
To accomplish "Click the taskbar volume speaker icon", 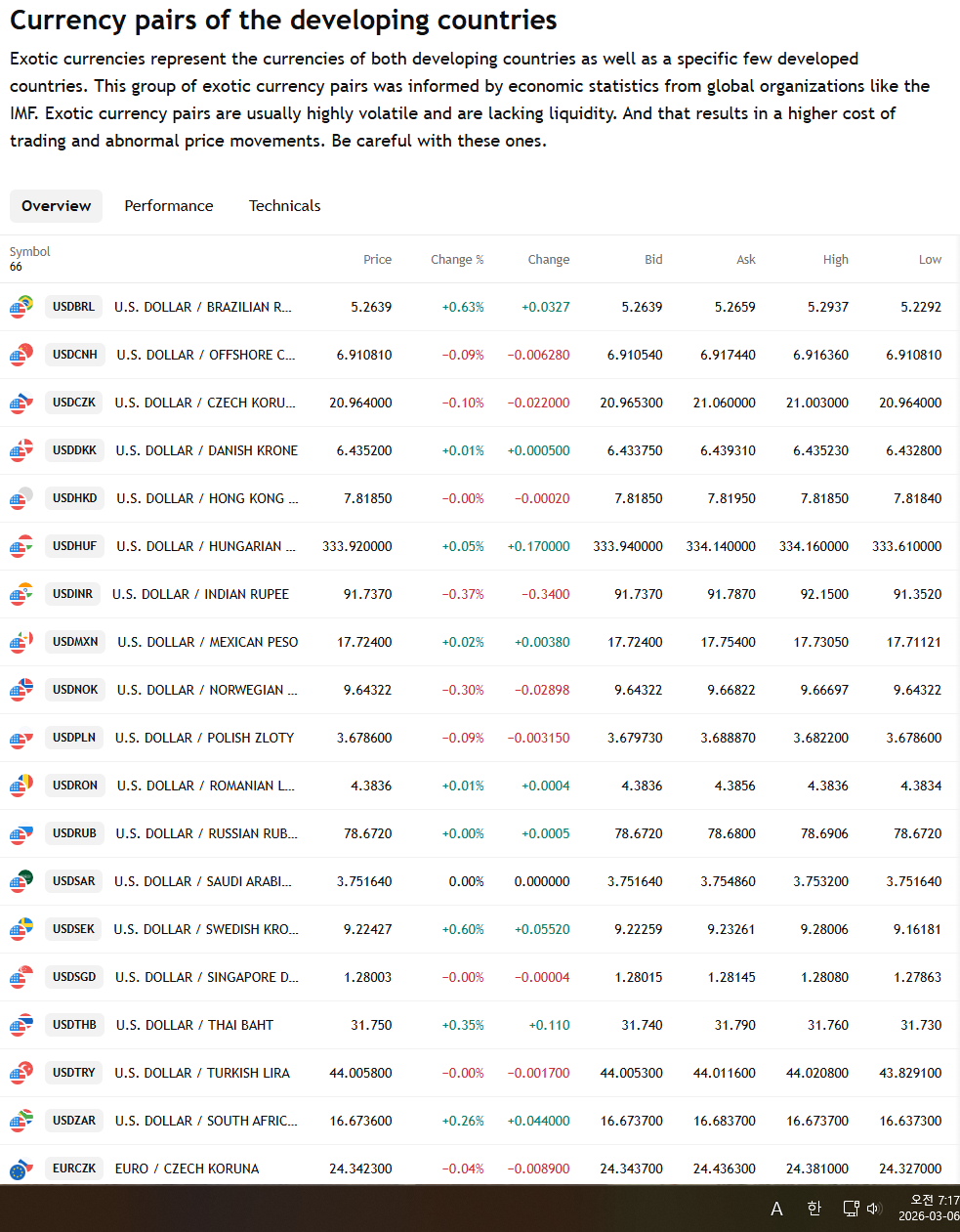I will (874, 1209).
